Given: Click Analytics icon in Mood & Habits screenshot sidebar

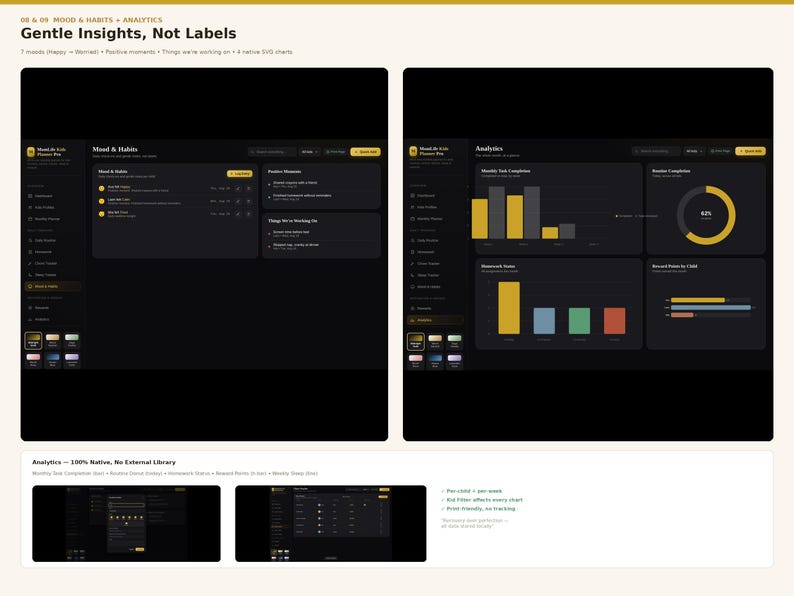Looking at the screenshot, I should 30,320.
